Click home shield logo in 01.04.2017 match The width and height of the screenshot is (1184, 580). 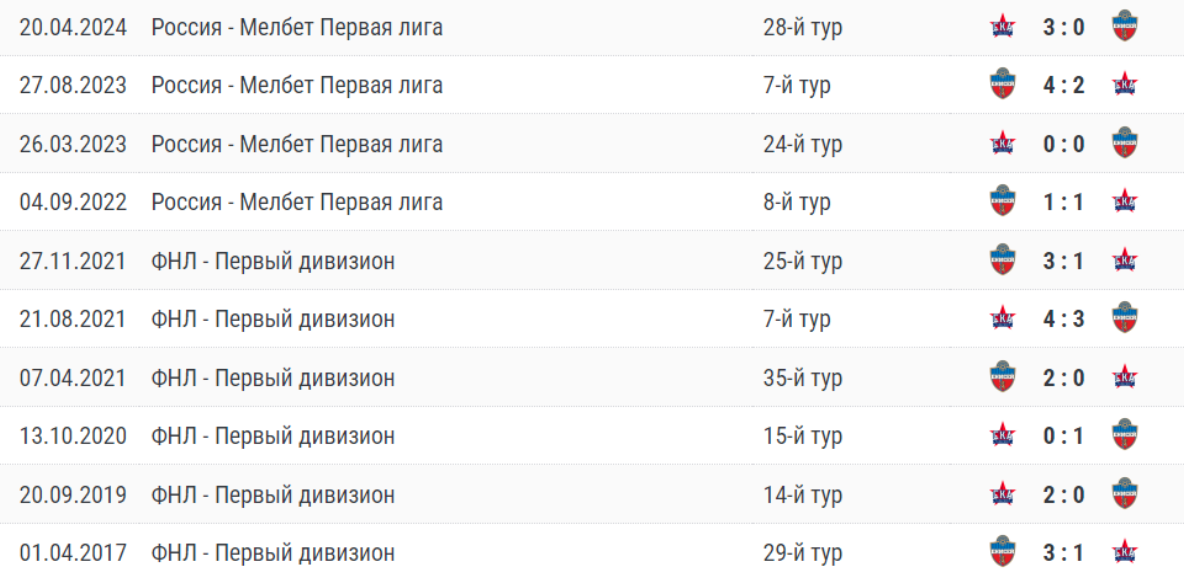click(x=1002, y=552)
